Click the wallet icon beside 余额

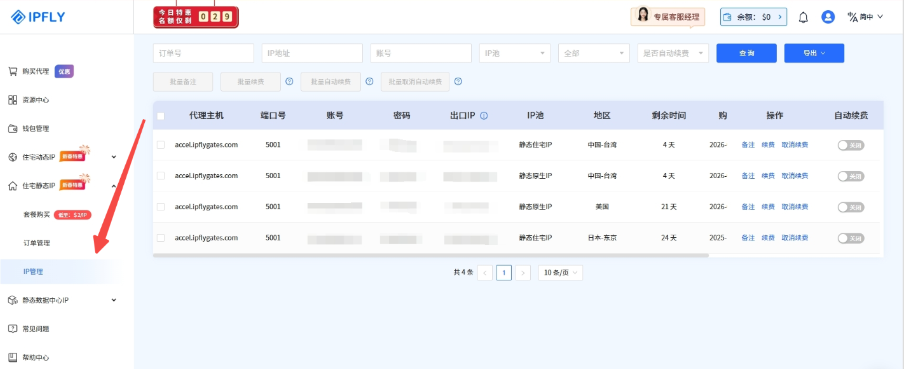(x=728, y=17)
